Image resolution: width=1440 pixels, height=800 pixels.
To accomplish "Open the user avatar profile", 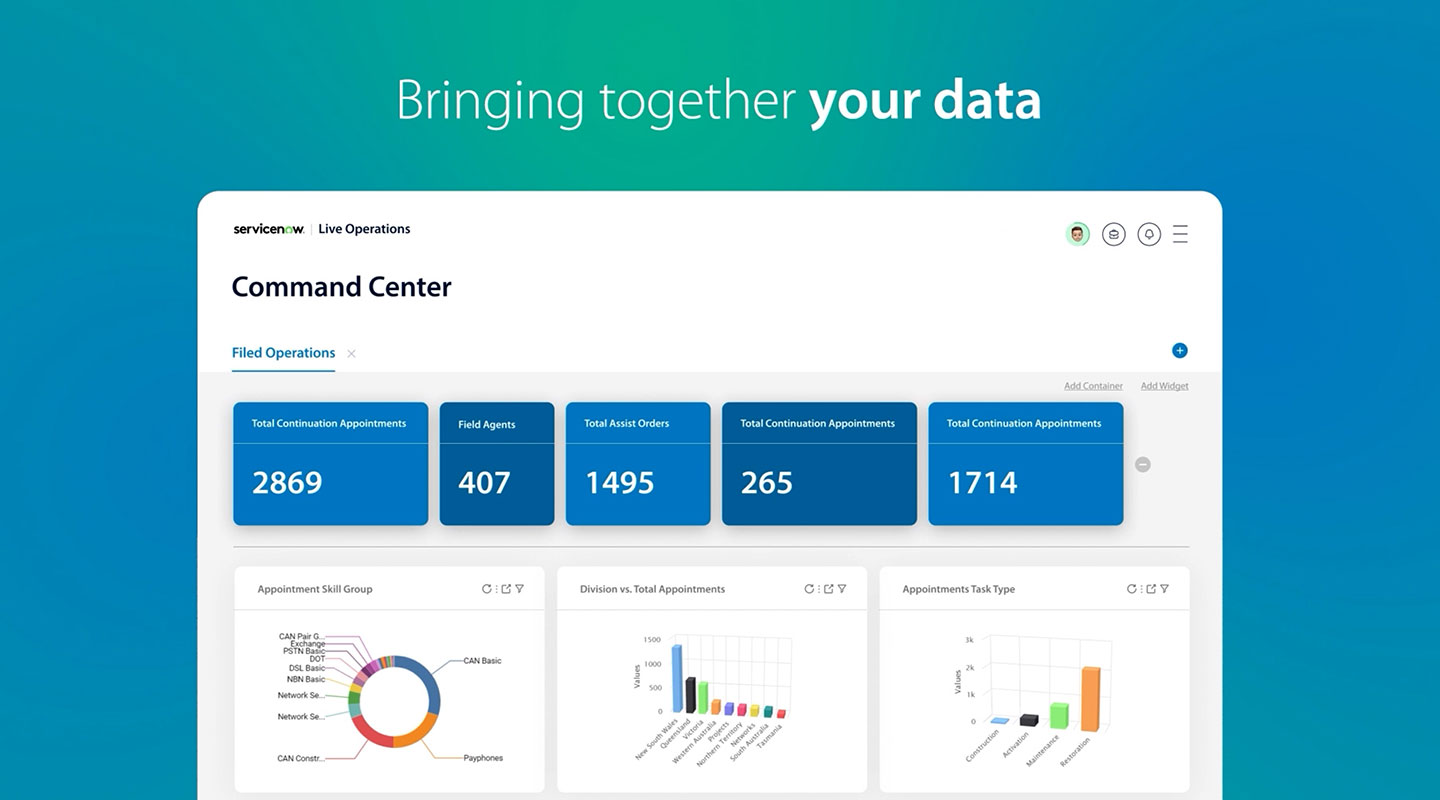I will (1077, 234).
